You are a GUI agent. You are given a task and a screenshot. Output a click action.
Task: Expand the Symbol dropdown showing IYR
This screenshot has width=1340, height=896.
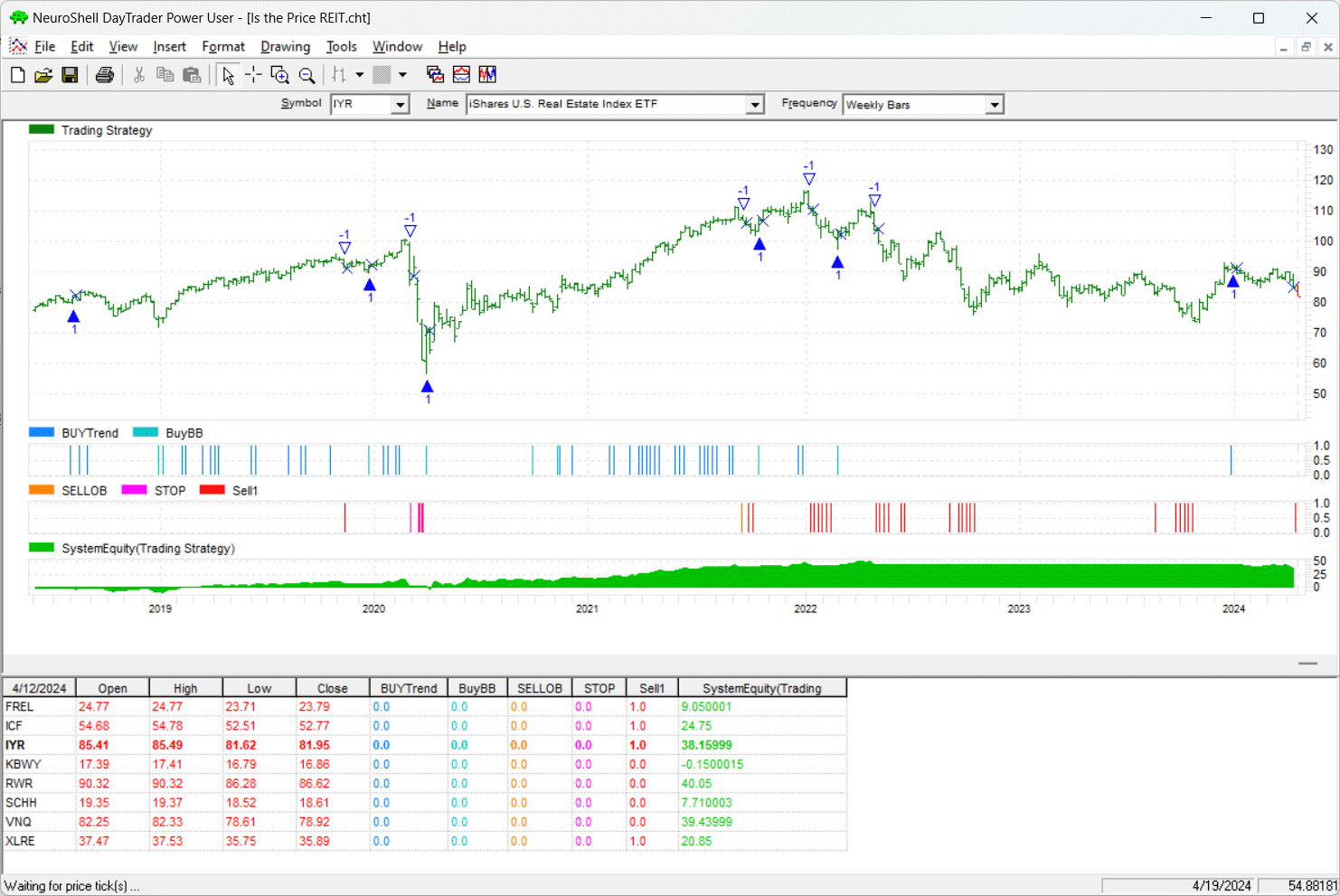[400, 105]
